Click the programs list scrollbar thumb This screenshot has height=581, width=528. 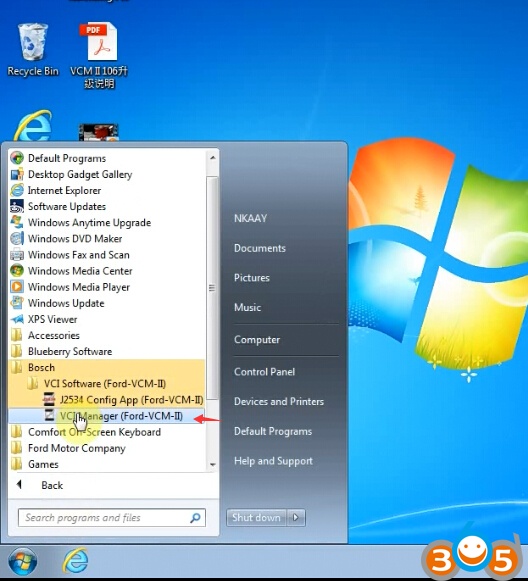click(213, 288)
